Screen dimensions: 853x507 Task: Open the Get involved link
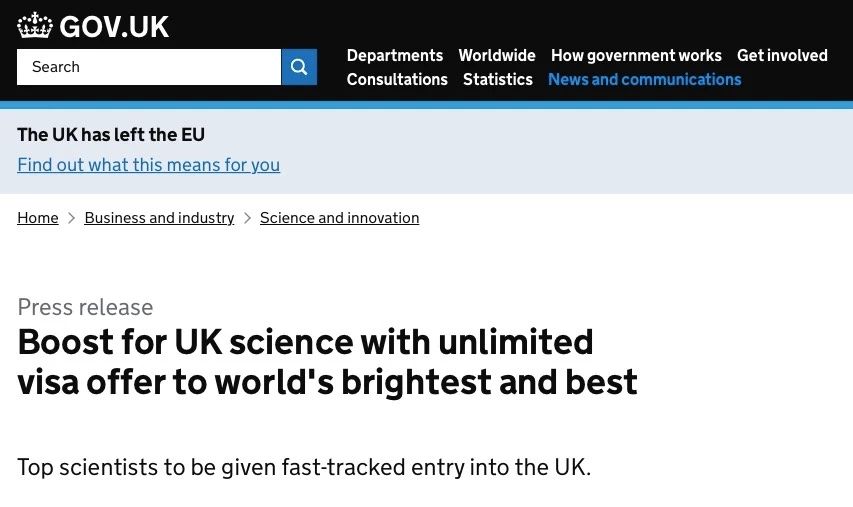pos(782,56)
